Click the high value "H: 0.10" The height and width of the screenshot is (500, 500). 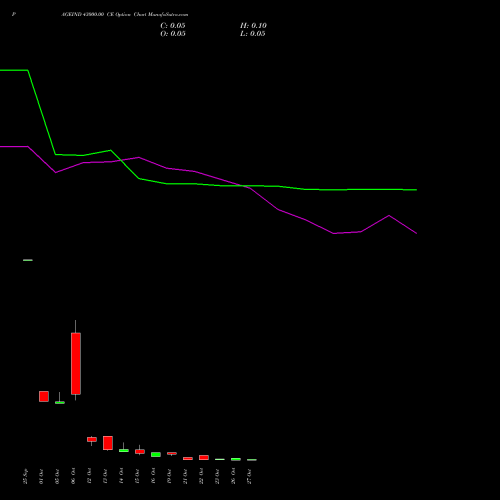[253, 26]
